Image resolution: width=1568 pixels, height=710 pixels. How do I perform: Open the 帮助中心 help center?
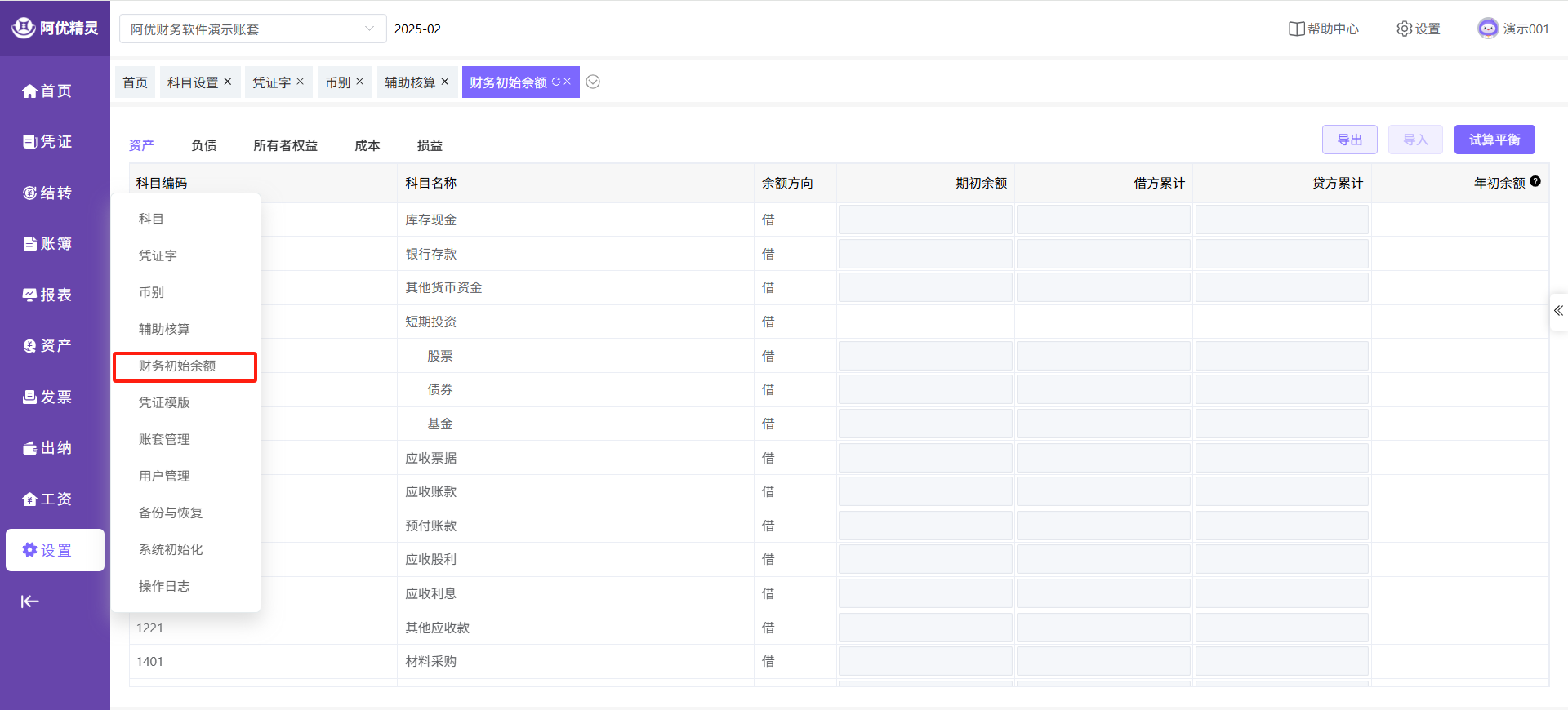click(1324, 29)
